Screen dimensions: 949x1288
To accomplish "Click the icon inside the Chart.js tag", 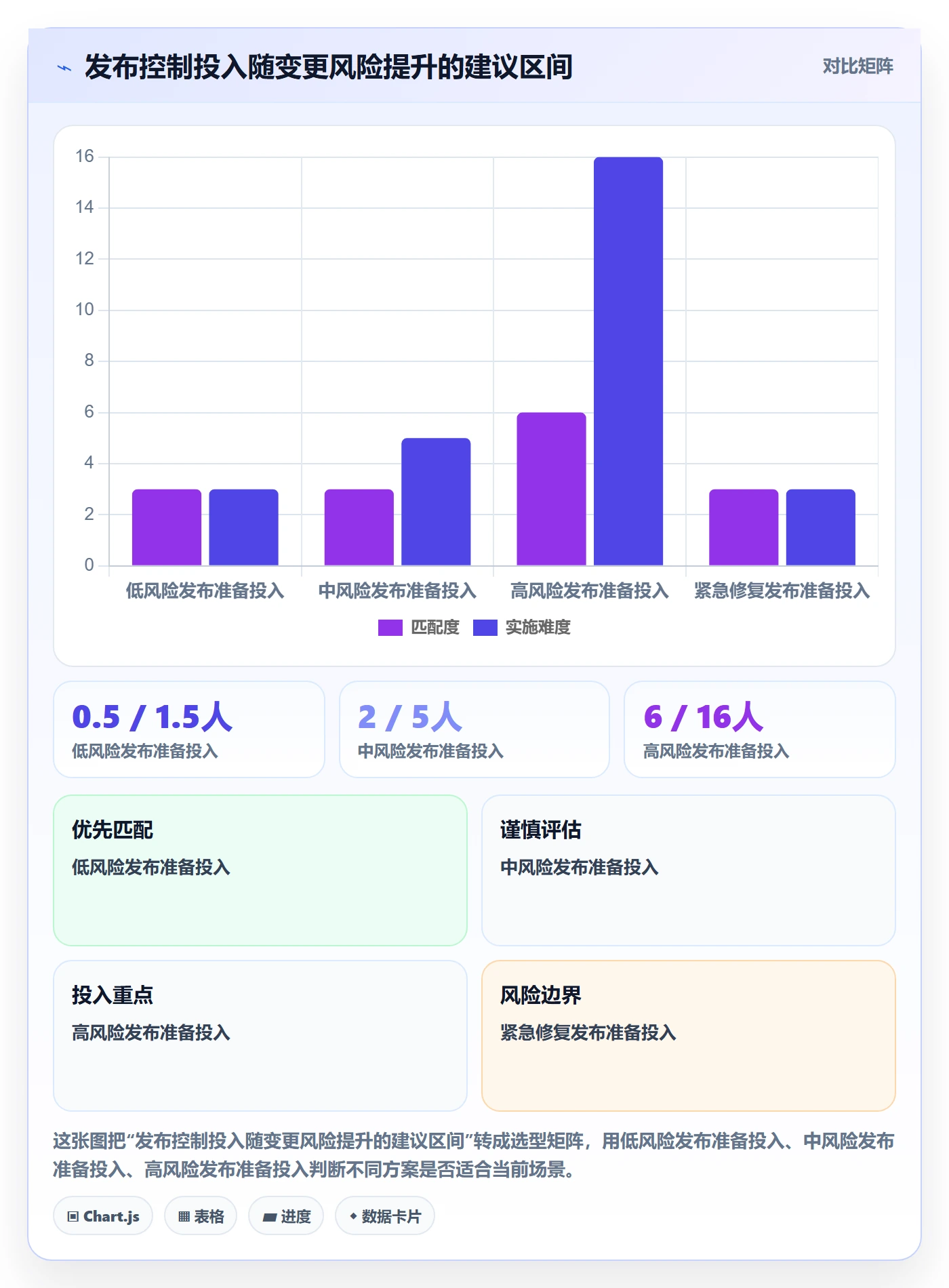I will tap(73, 1217).
